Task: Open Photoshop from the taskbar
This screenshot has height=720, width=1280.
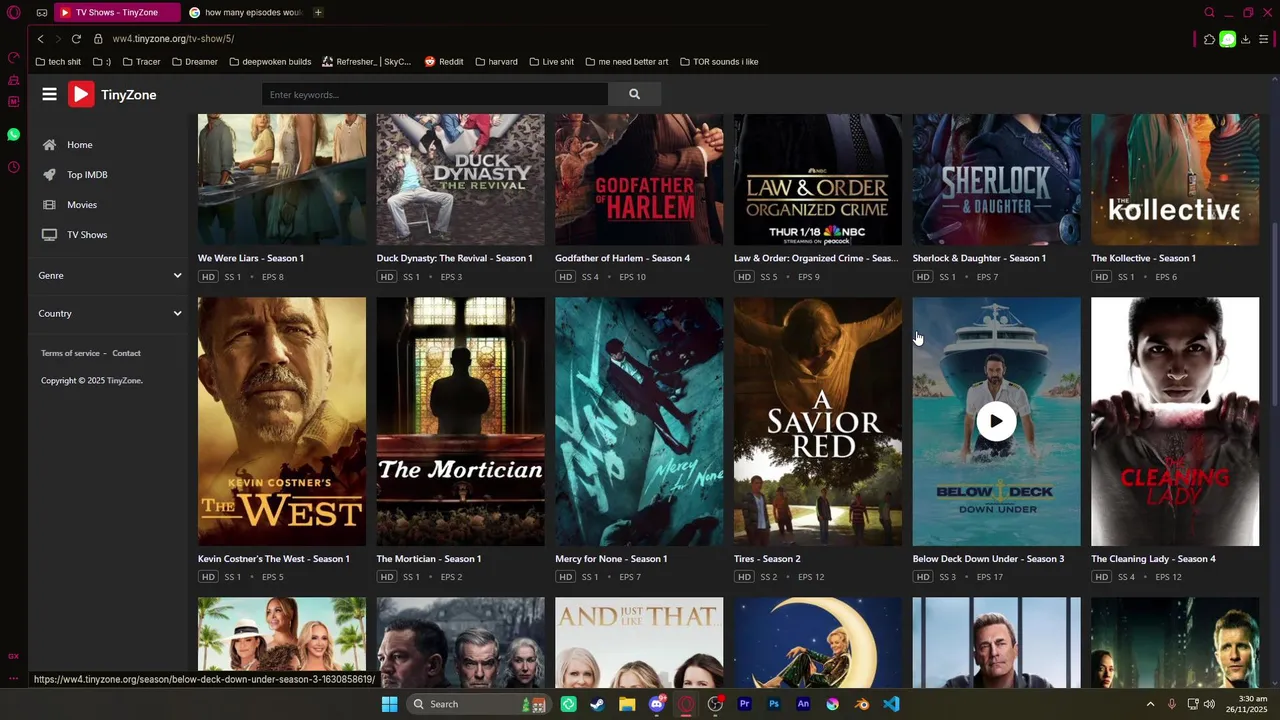Action: tap(774, 704)
